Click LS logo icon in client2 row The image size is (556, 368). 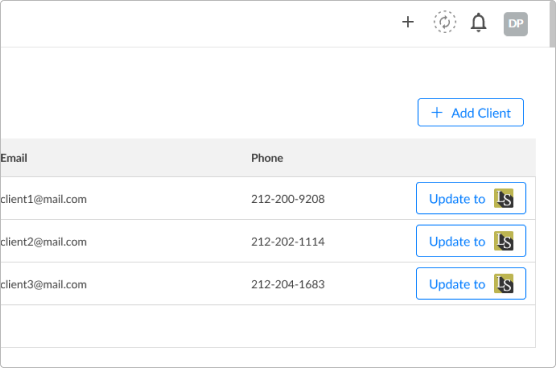[x=504, y=241]
